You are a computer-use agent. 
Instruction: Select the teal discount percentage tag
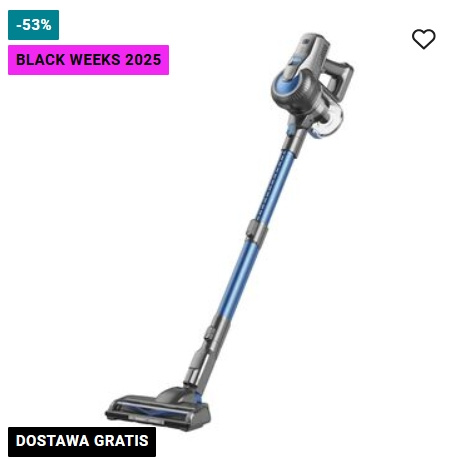coord(33,25)
